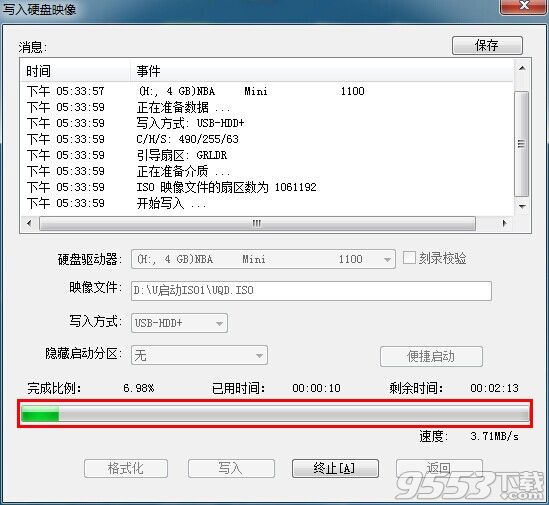Click the 格式化 button

[126, 468]
